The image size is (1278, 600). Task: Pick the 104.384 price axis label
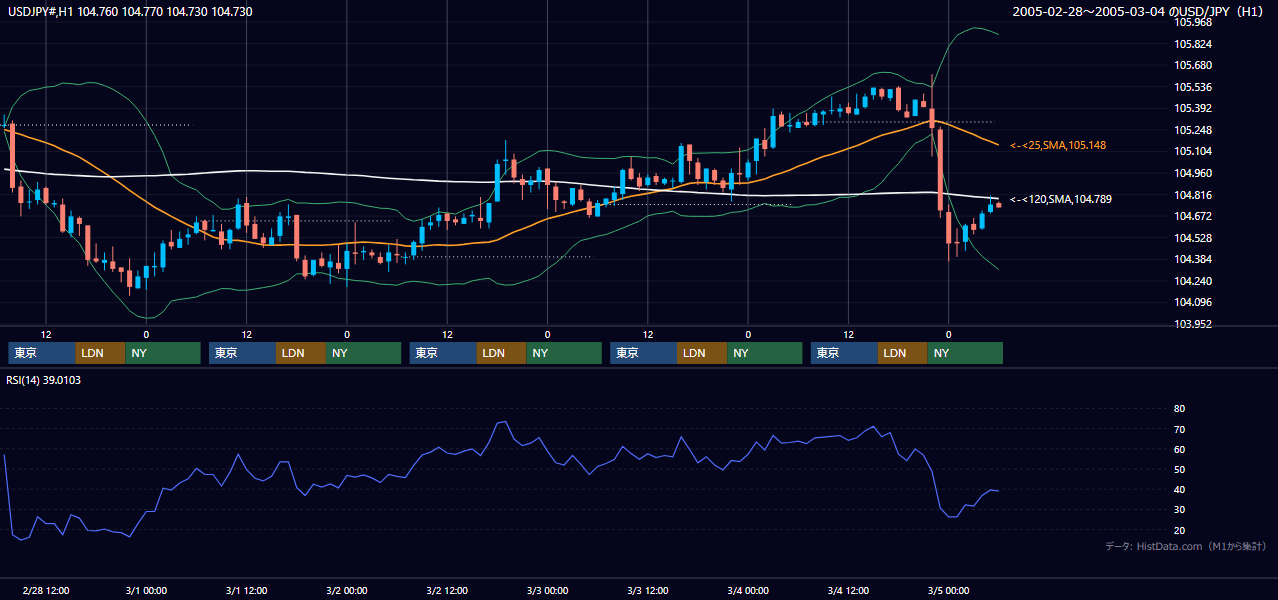pos(1193,259)
